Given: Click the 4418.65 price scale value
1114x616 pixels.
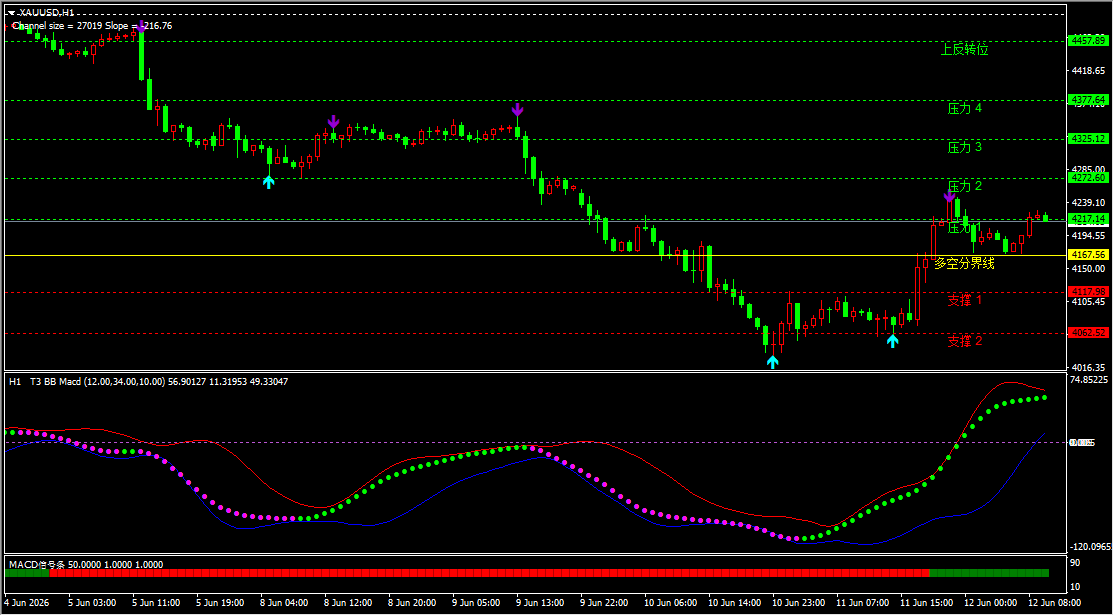Looking at the screenshot, I should tap(1088, 71).
